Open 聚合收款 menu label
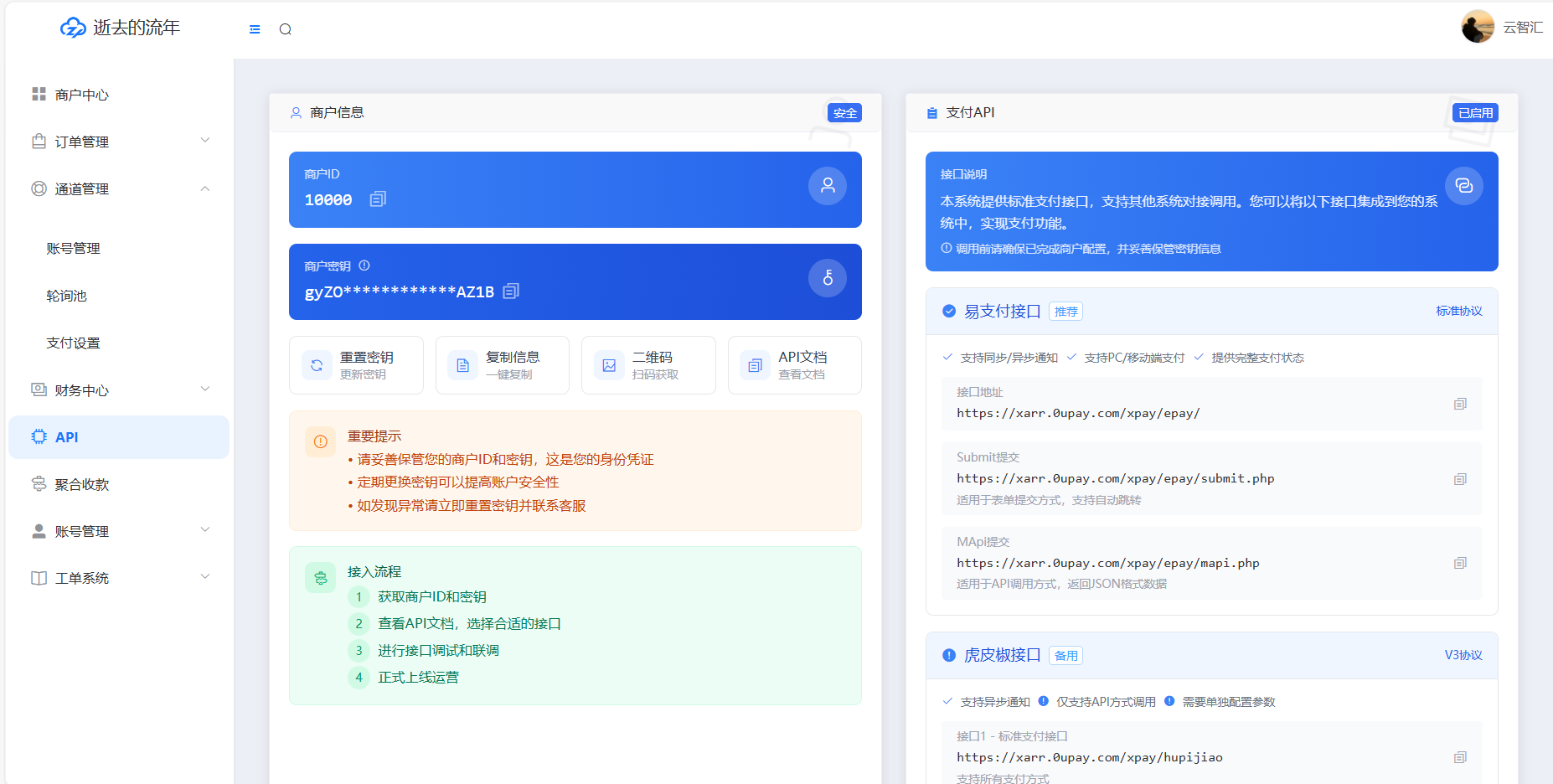The image size is (1553, 784). pyautogui.click(x=82, y=484)
